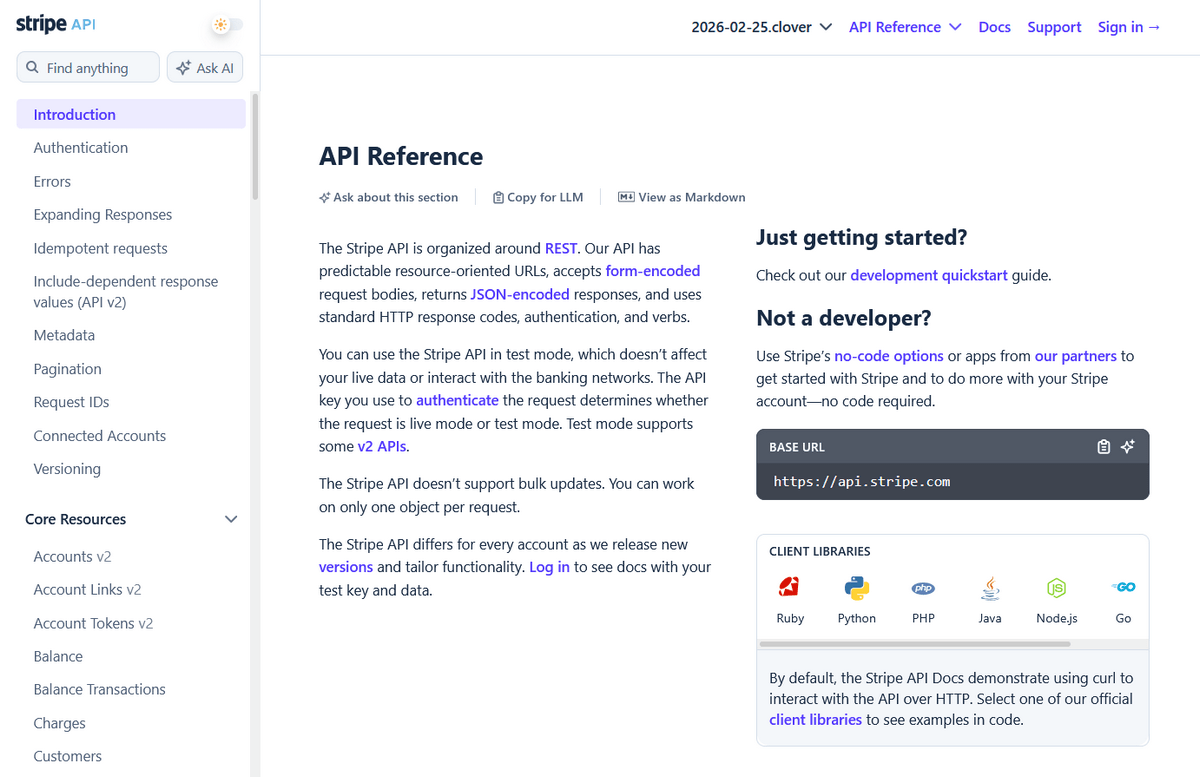The width and height of the screenshot is (1200, 777).
Task: Click Ask about this section
Action: tap(388, 197)
